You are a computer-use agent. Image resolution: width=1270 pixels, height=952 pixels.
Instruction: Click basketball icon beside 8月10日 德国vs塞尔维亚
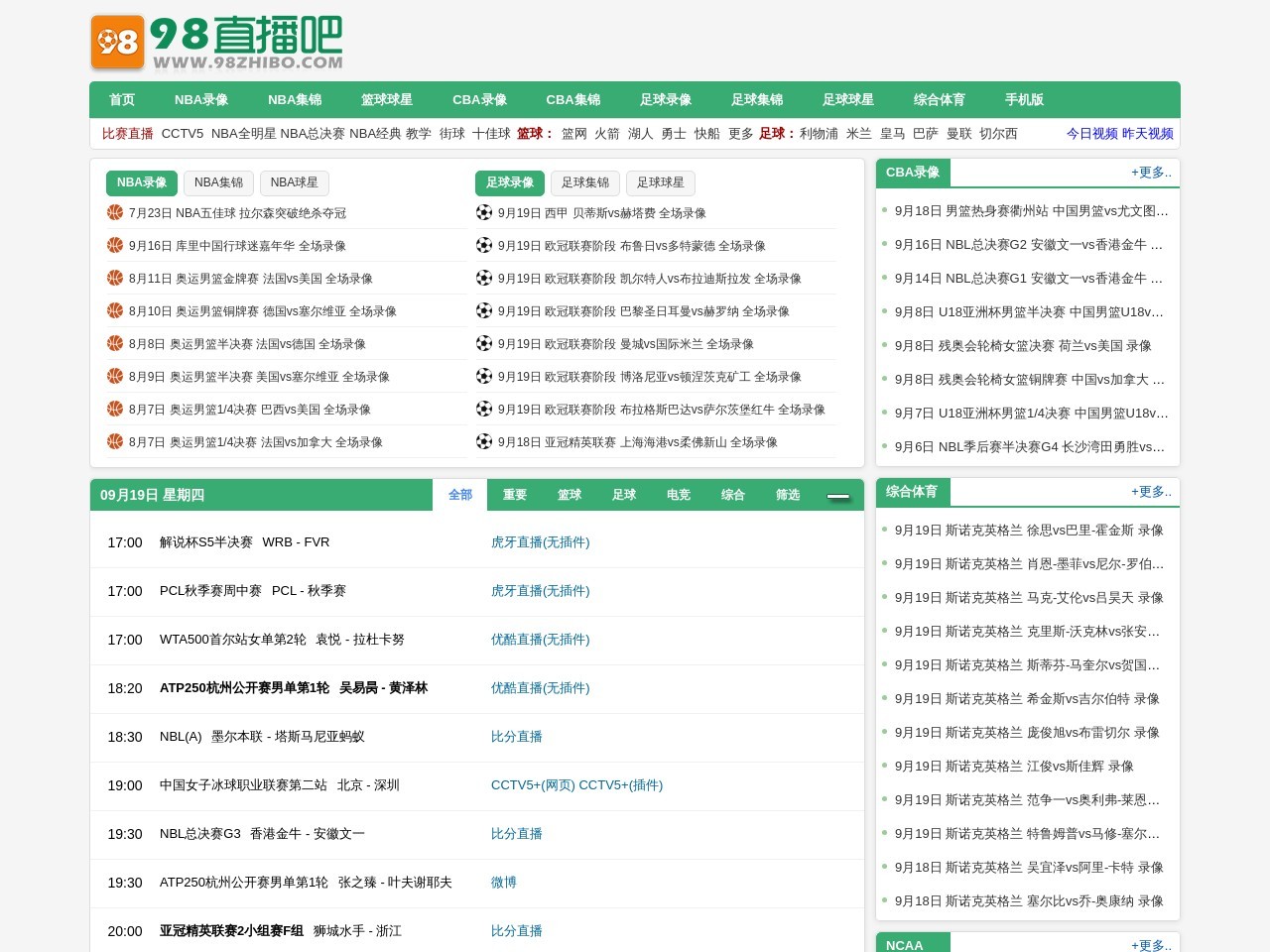pos(115,310)
